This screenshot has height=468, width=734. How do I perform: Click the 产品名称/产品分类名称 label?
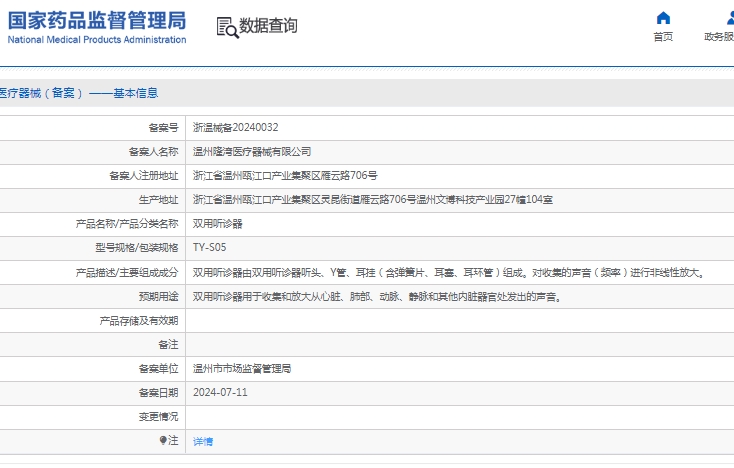pos(127,224)
